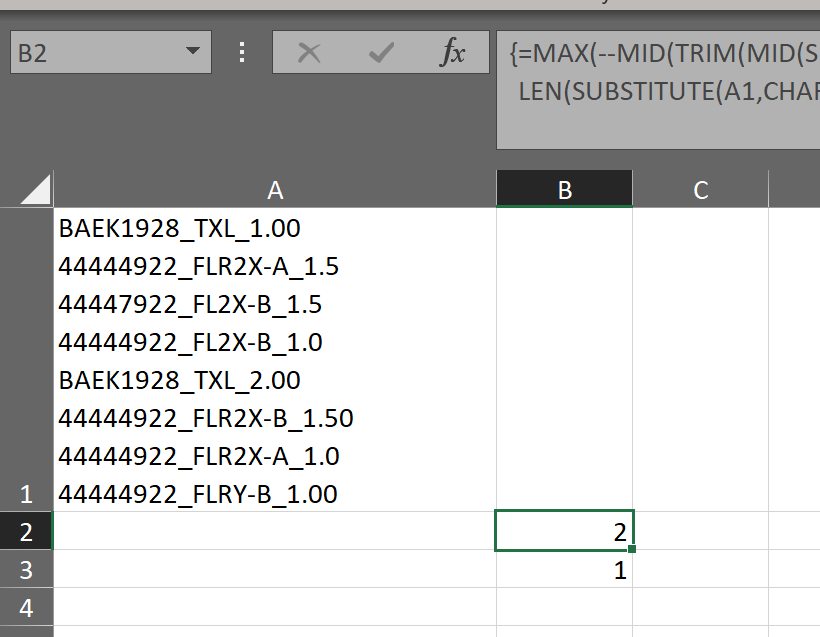Select row 4 header
Image resolution: width=820 pixels, height=637 pixels.
click(26, 607)
